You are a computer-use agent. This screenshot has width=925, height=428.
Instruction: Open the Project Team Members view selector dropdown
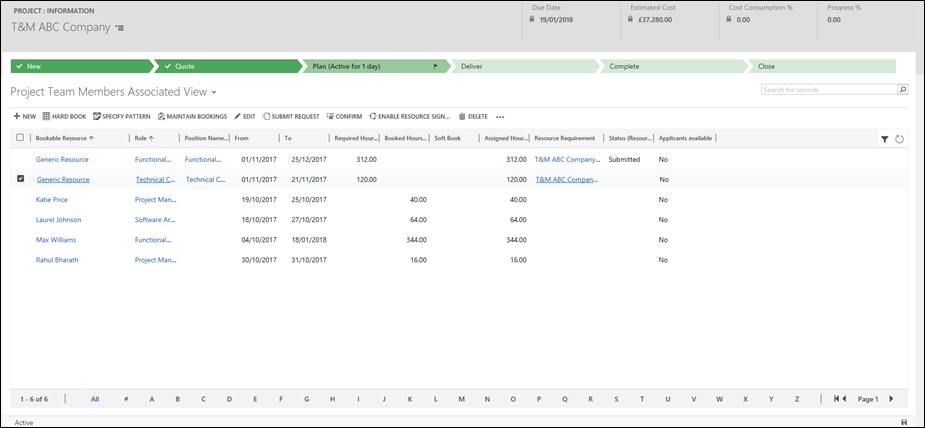[214, 92]
